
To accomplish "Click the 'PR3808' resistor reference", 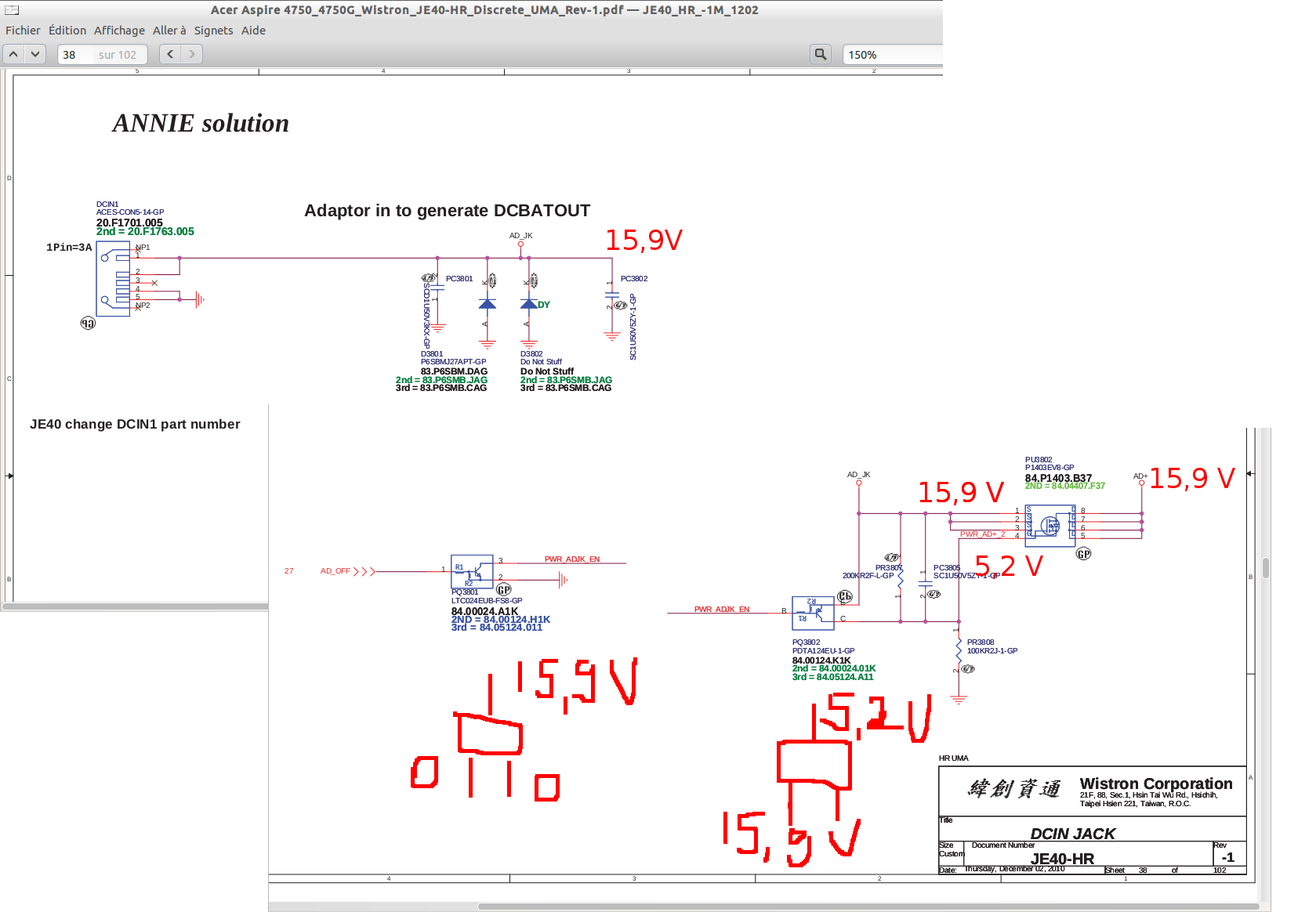I will click(x=981, y=642).
